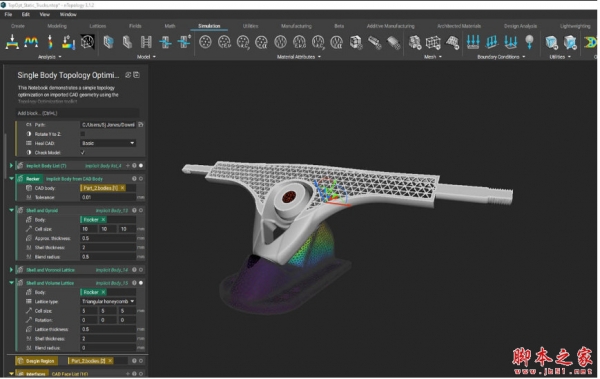Switch to the Additive Manufacturing ribbon tab

pyautogui.click(x=390, y=26)
